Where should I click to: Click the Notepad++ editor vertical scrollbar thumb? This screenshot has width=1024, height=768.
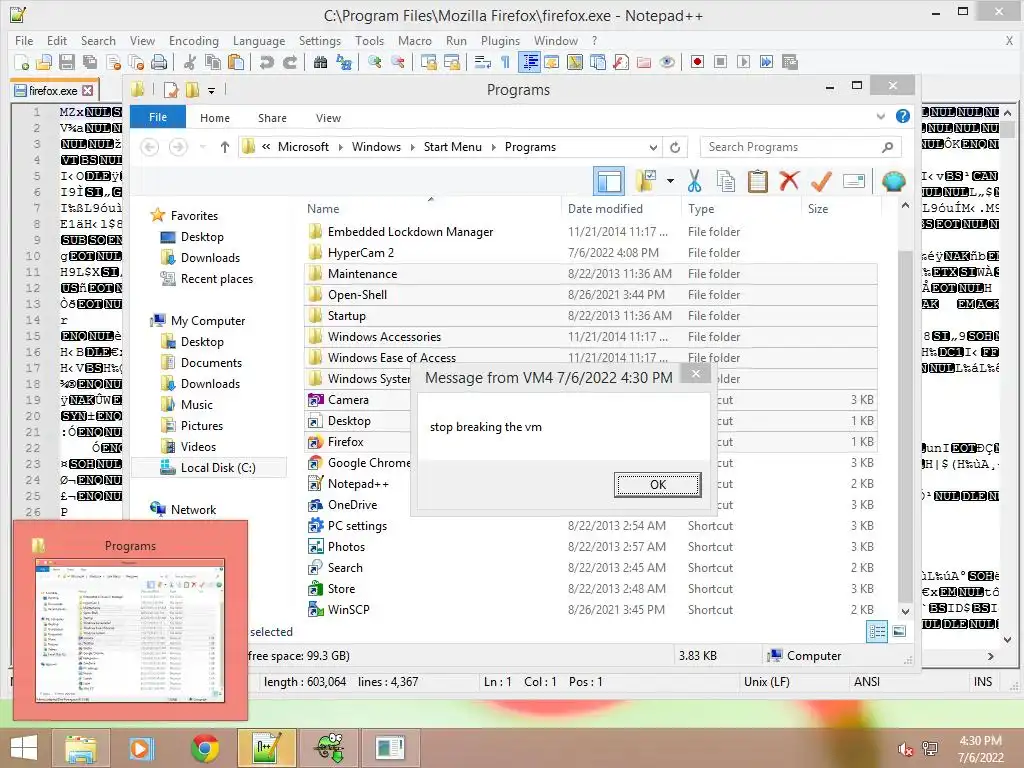[x=1008, y=128]
